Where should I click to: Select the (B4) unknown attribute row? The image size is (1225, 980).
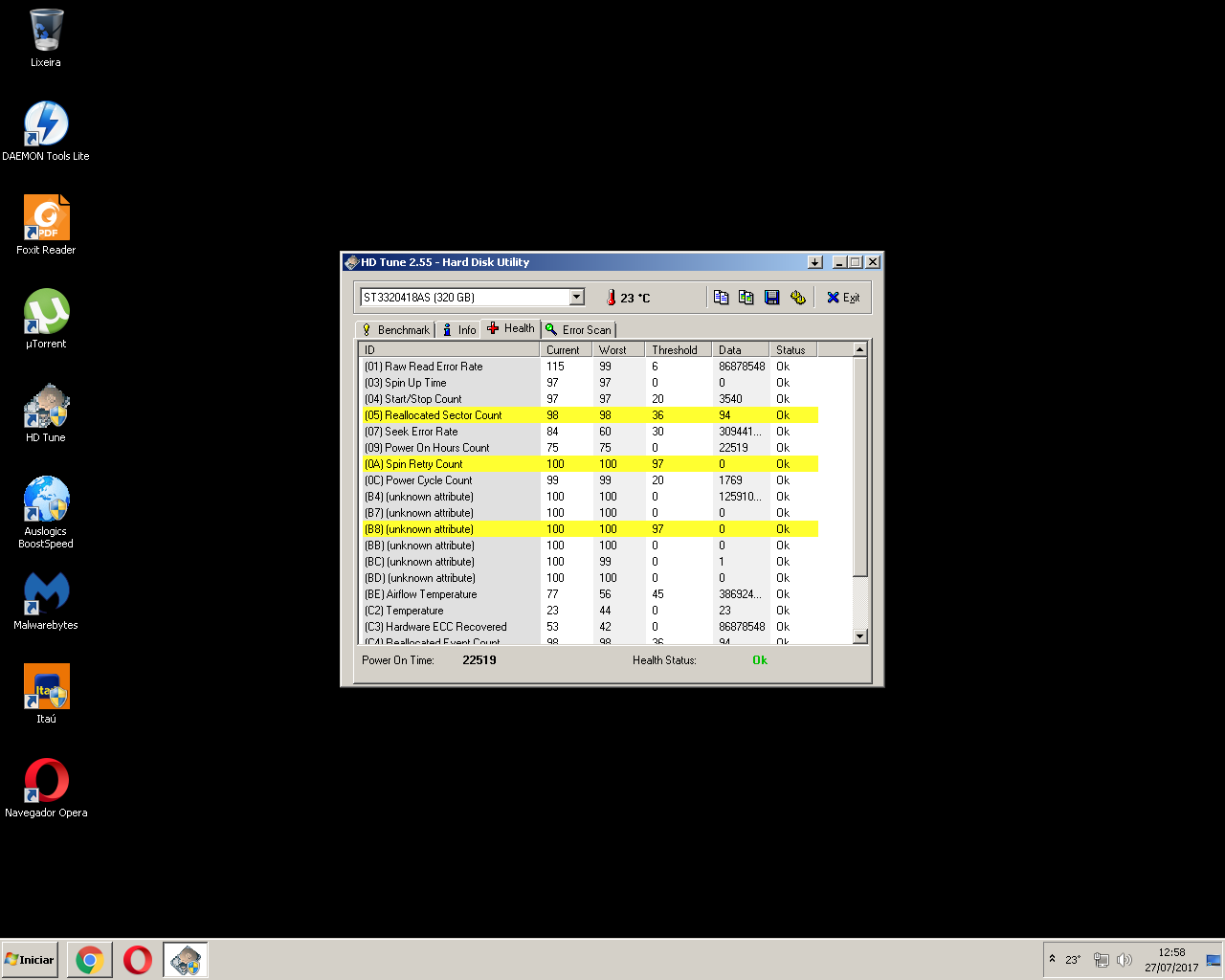(x=589, y=497)
